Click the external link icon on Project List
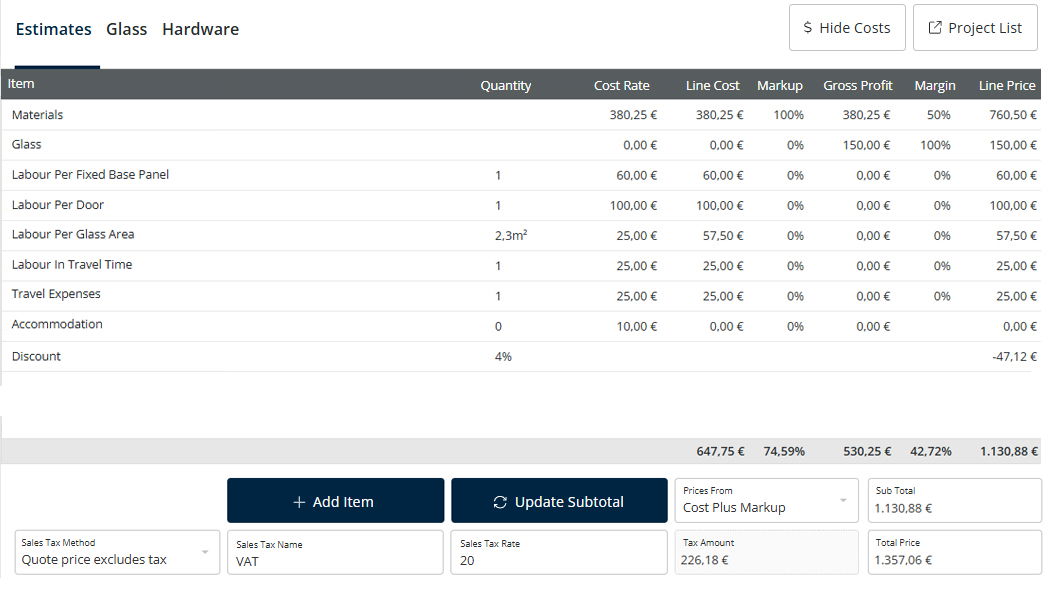 (935, 28)
